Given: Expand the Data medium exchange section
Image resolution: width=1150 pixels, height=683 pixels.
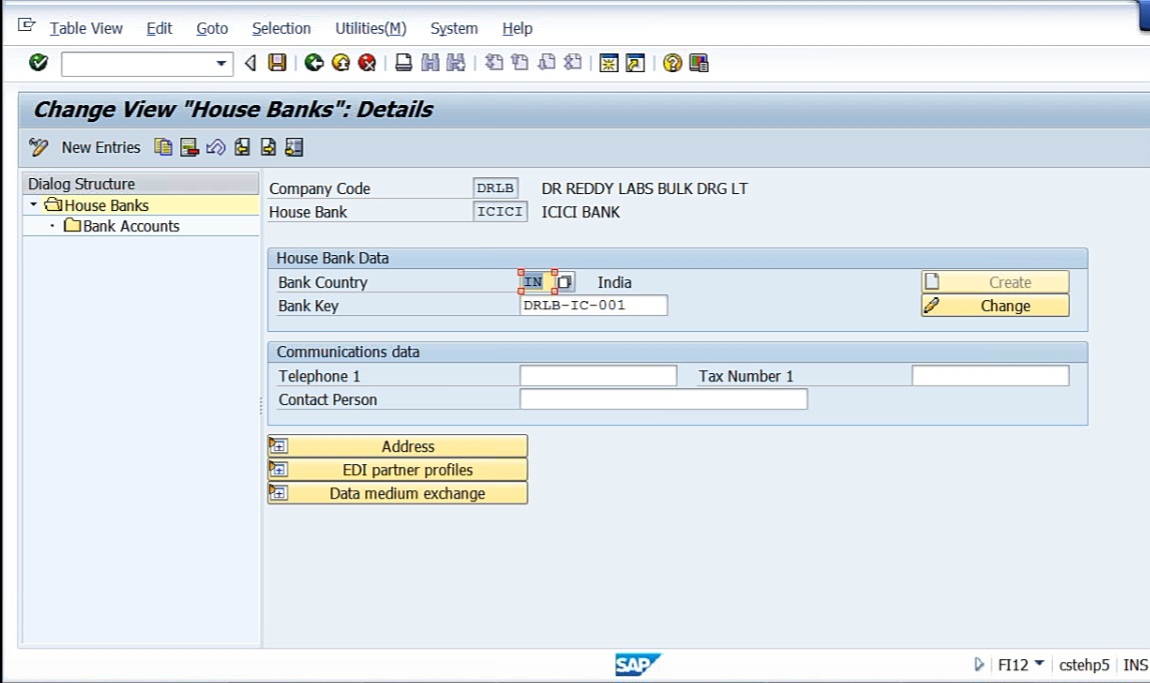Looking at the screenshot, I should (398, 493).
